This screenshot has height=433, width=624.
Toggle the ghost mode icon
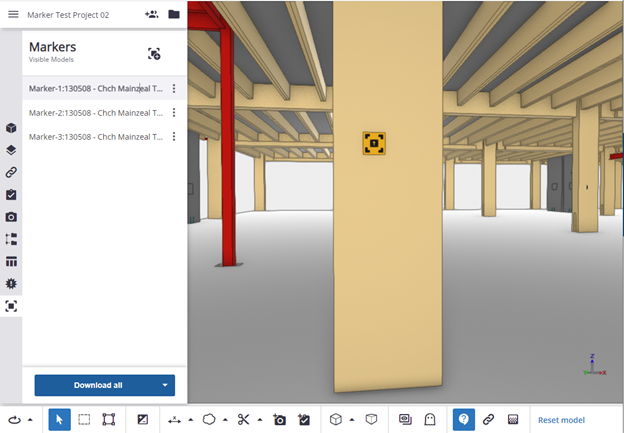(x=430, y=420)
